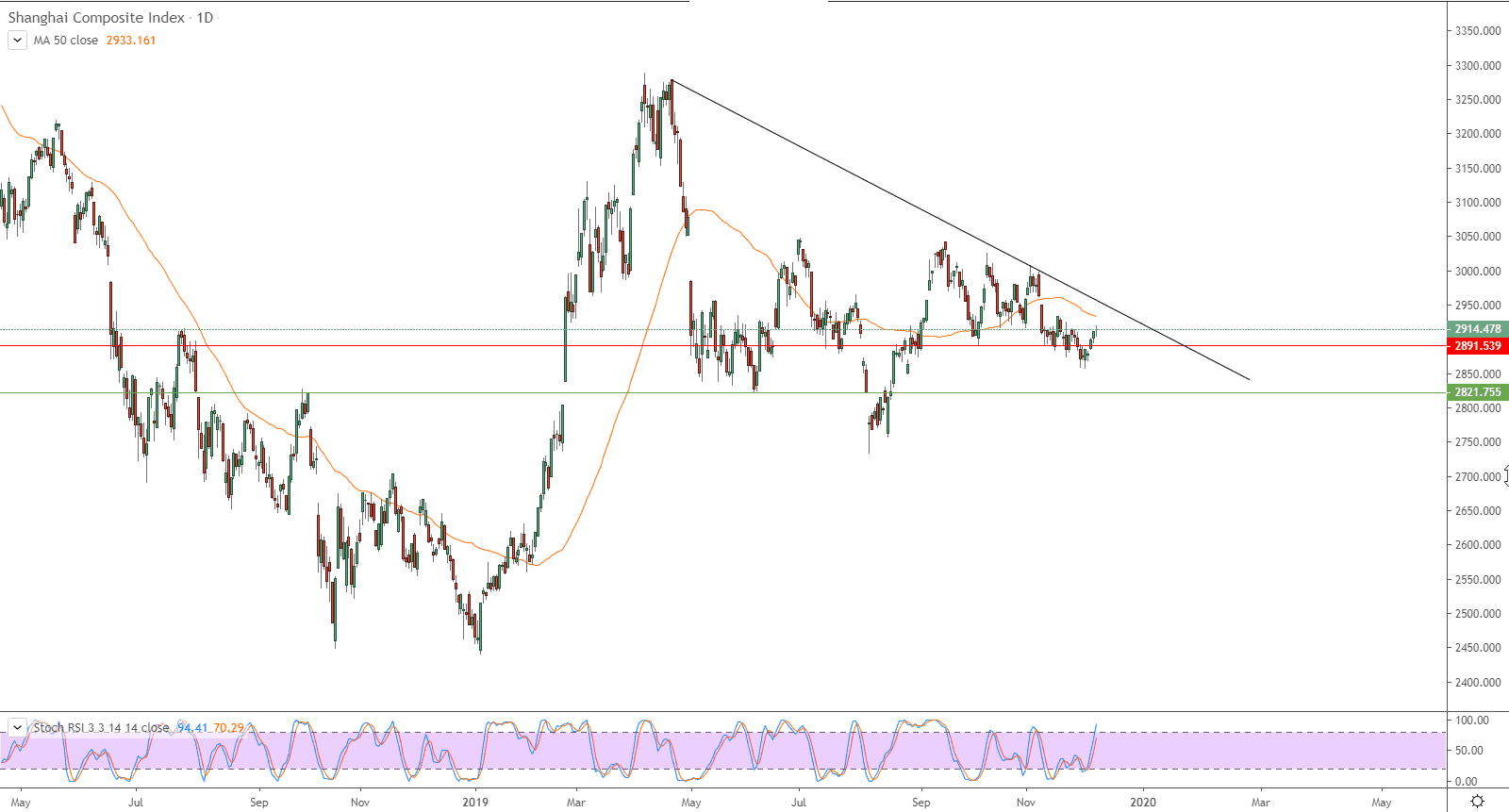Select the MA 50 close indicator label
The height and width of the screenshot is (812, 1509).
click(x=66, y=41)
